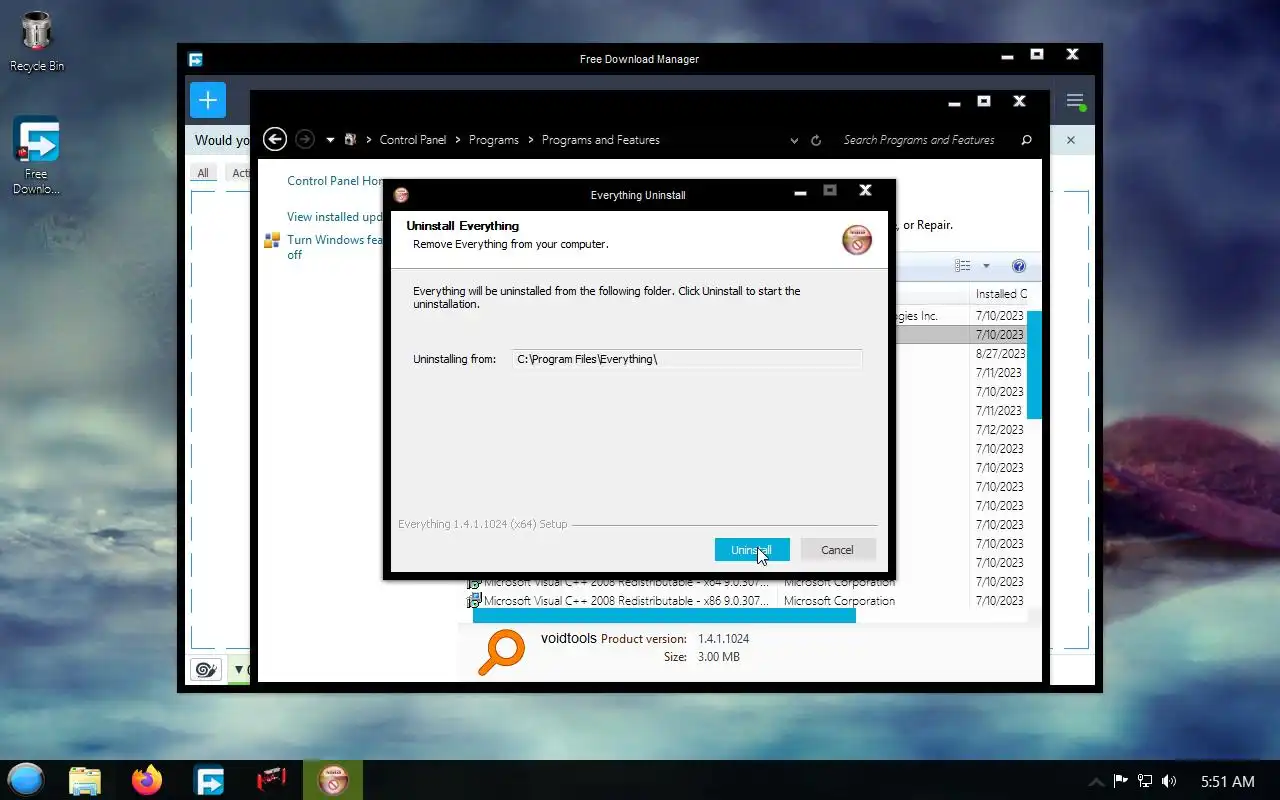
Task: Open the recent locations dropdown in Control Panel
Action: click(x=330, y=140)
